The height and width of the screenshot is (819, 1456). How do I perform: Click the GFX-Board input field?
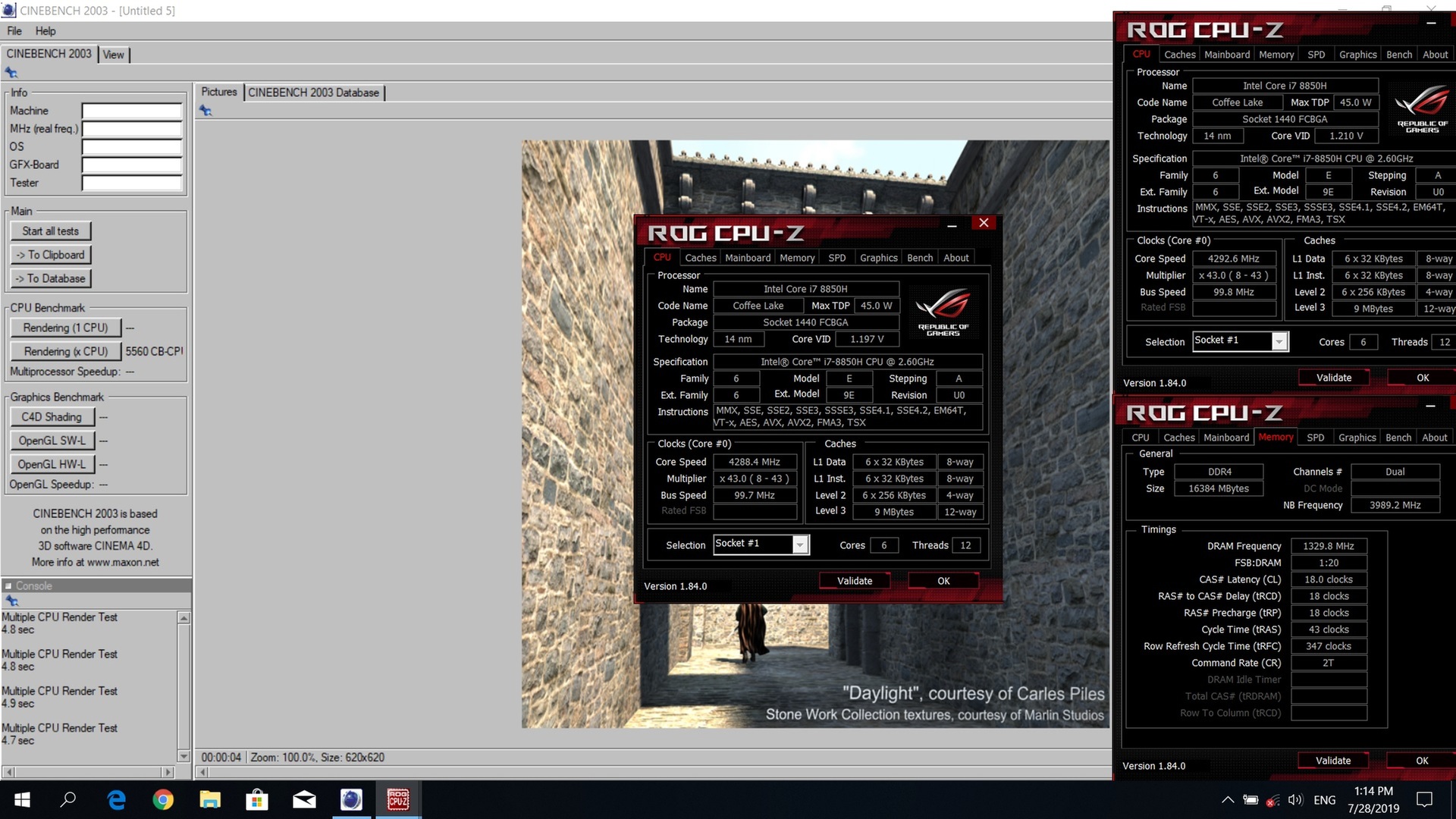point(132,165)
